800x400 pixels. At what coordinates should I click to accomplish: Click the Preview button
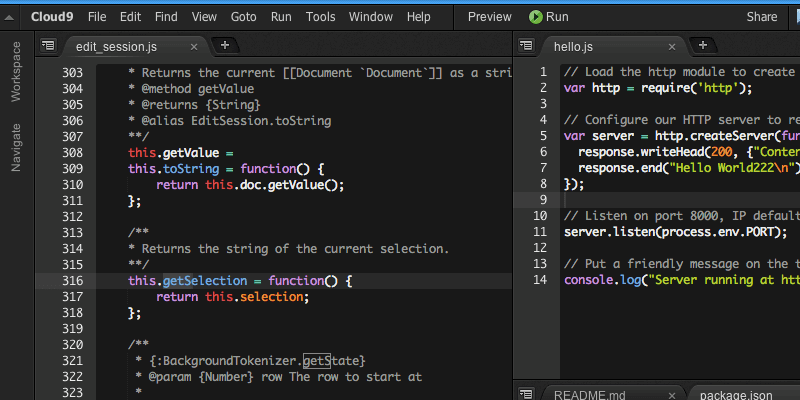[489, 16]
